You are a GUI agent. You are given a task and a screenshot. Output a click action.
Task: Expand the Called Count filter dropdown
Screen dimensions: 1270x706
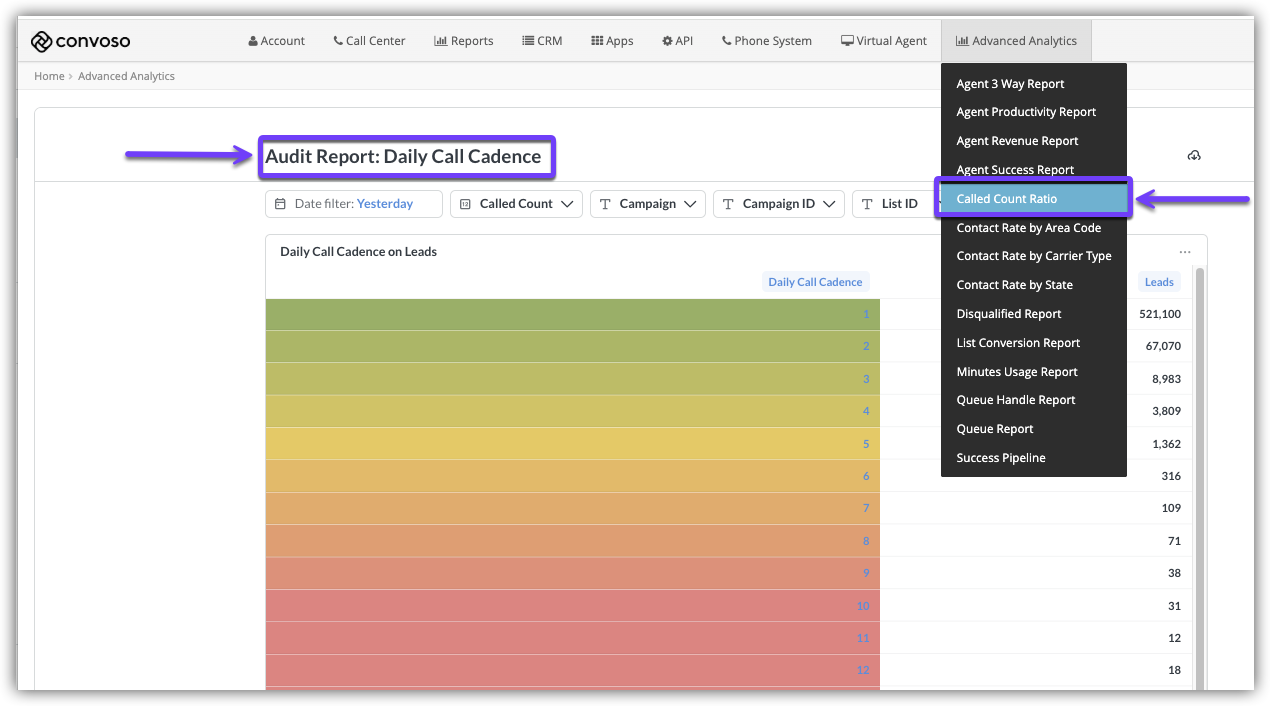pos(515,204)
